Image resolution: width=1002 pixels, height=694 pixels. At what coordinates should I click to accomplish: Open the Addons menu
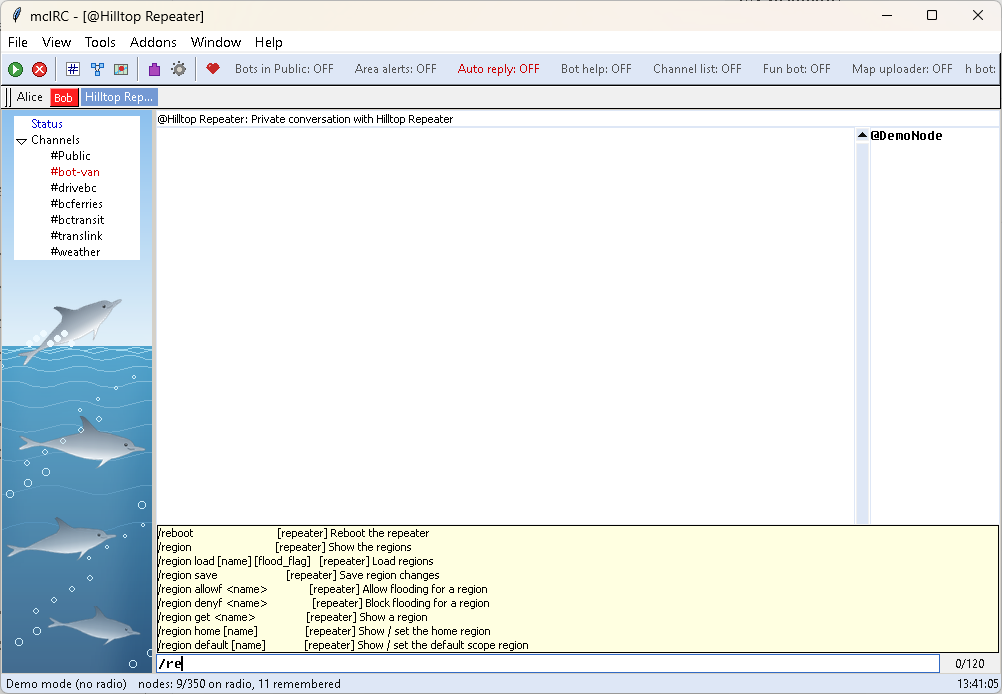point(153,42)
